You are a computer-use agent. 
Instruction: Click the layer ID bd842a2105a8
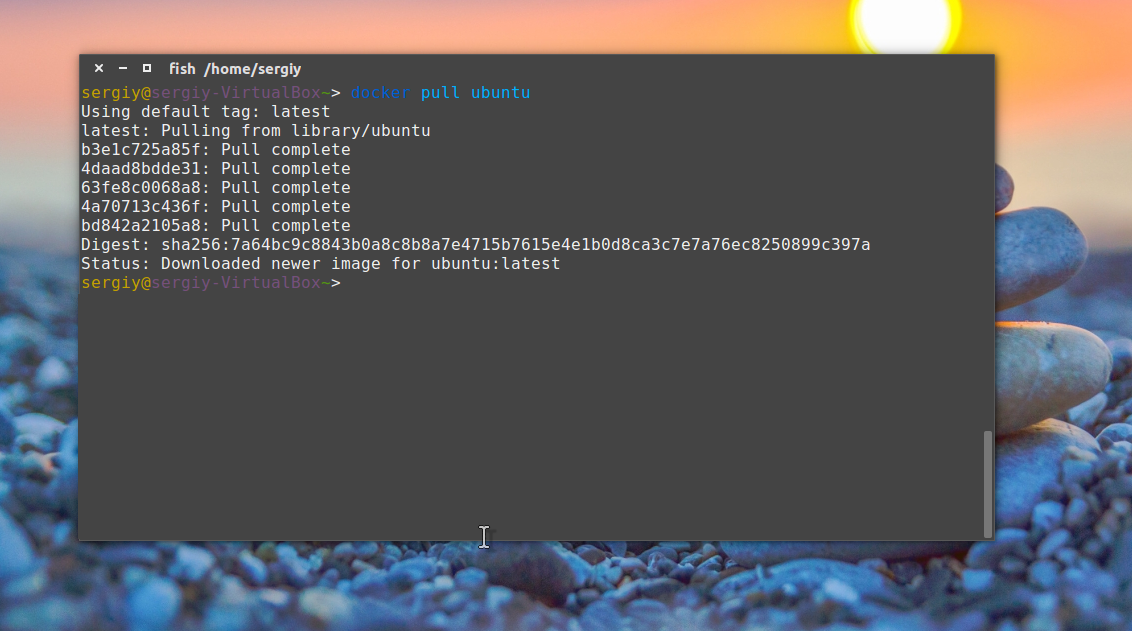140,225
